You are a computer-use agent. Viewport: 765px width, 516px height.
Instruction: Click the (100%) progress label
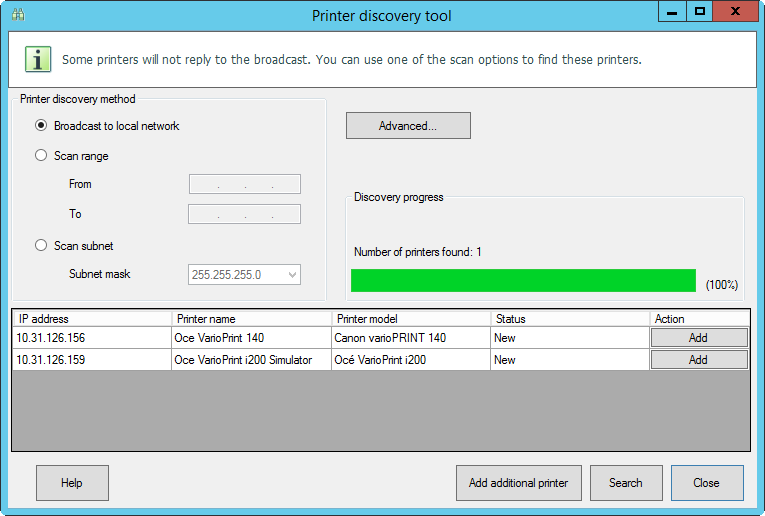point(722,285)
